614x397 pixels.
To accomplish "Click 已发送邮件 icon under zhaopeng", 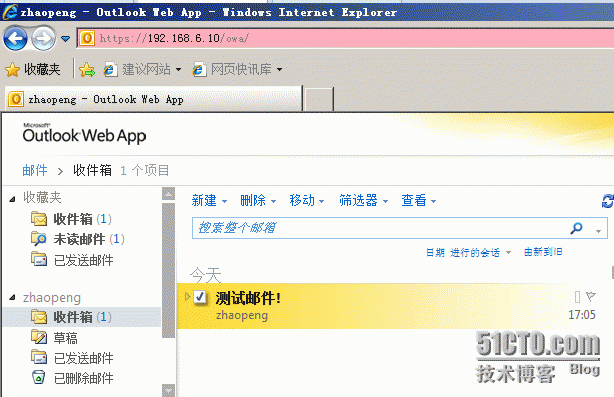I will tap(39, 357).
